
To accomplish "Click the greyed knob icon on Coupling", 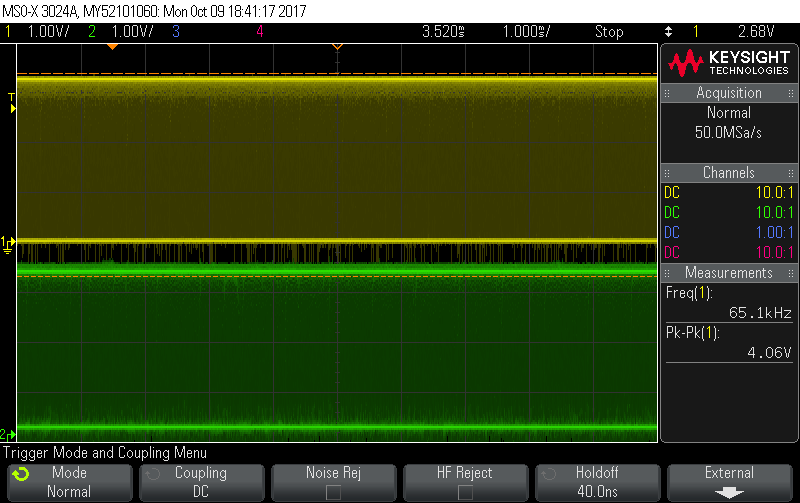I will (x=153, y=474).
